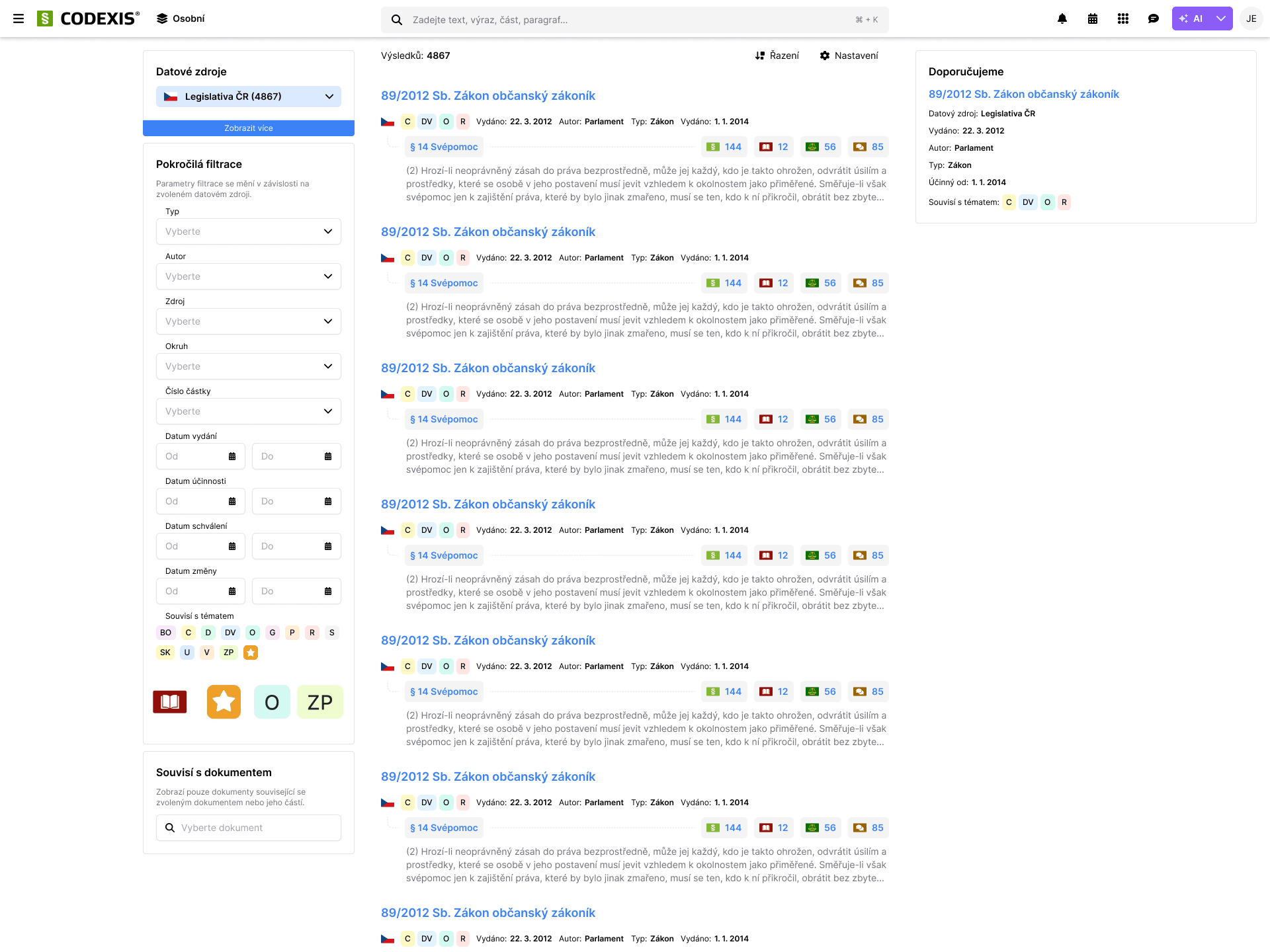Expand the AI button chevron menu

click(x=1221, y=19)
